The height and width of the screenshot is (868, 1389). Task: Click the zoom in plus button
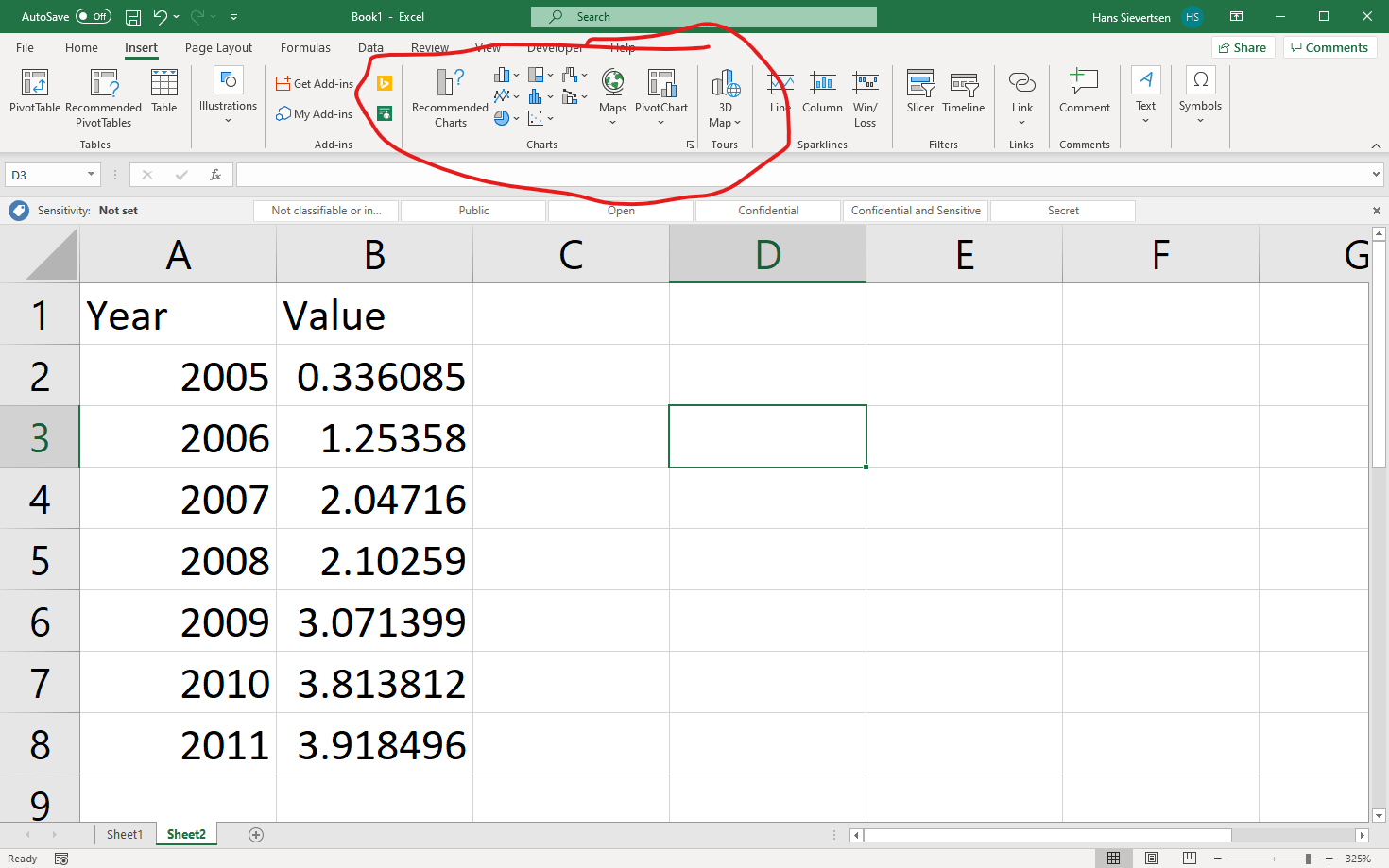1329,859
